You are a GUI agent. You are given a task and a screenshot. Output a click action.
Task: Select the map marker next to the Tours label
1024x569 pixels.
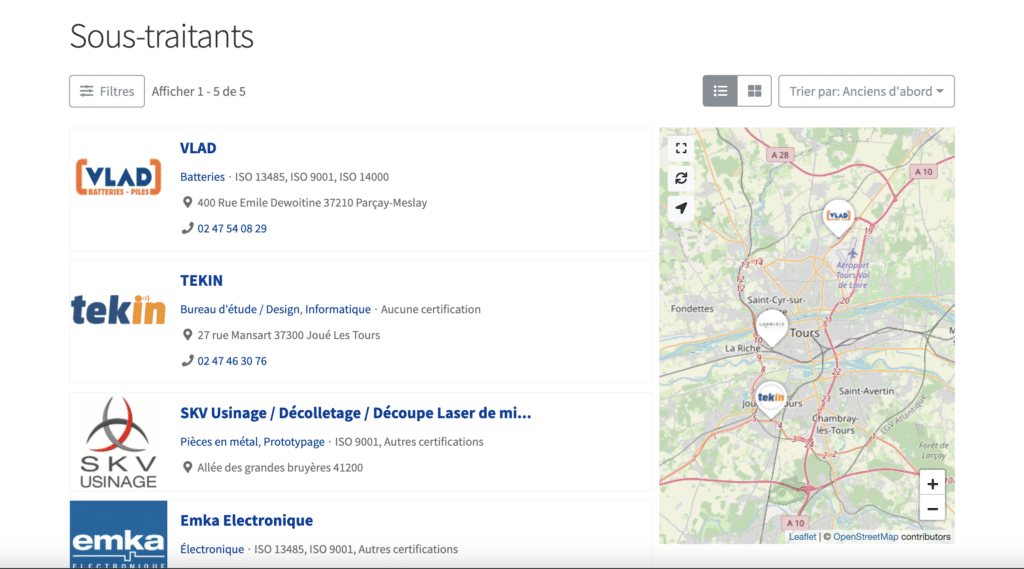(x=771, y=327)
